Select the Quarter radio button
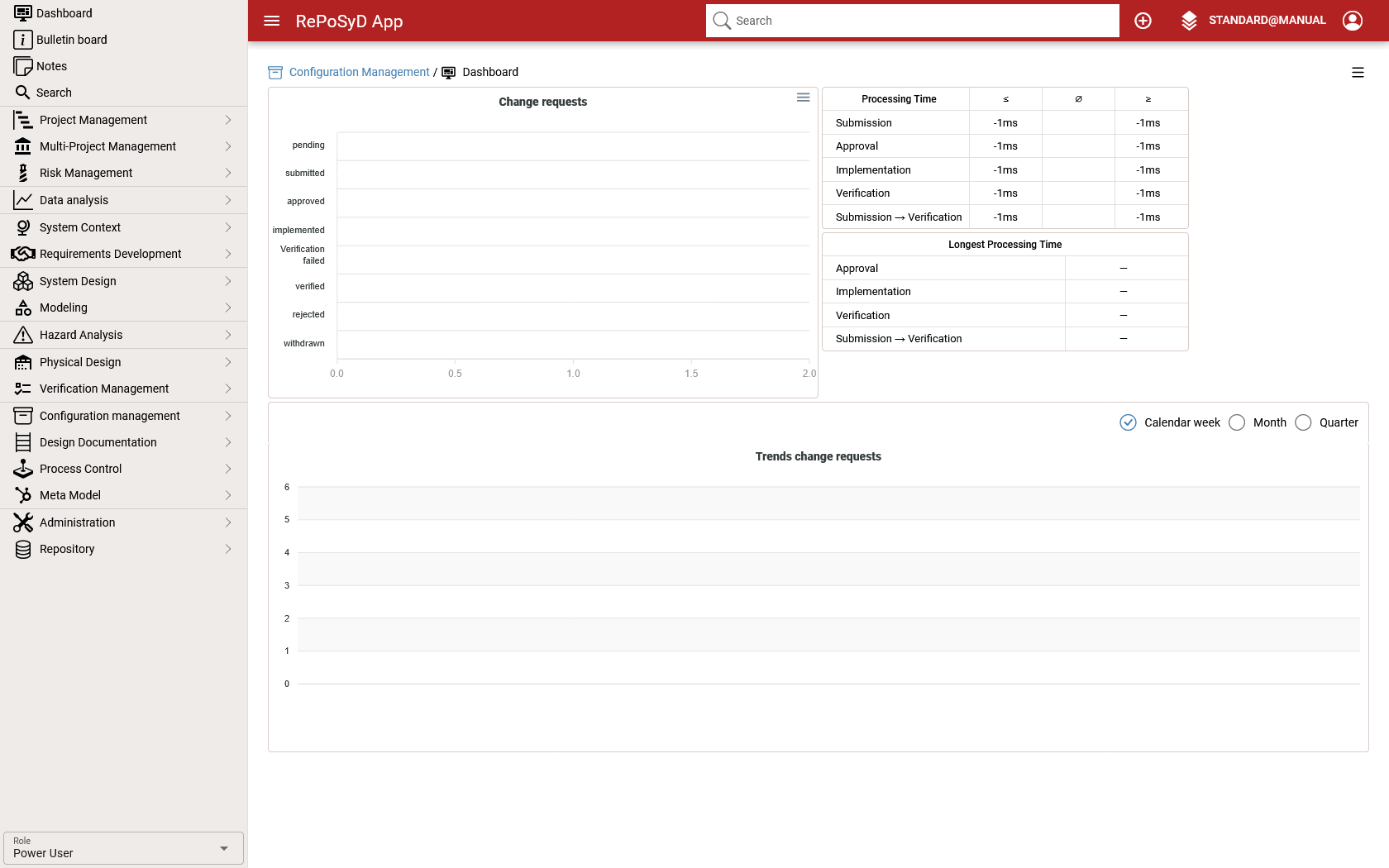Screen dimensions: 1389x868 [x=1303, y=422]
